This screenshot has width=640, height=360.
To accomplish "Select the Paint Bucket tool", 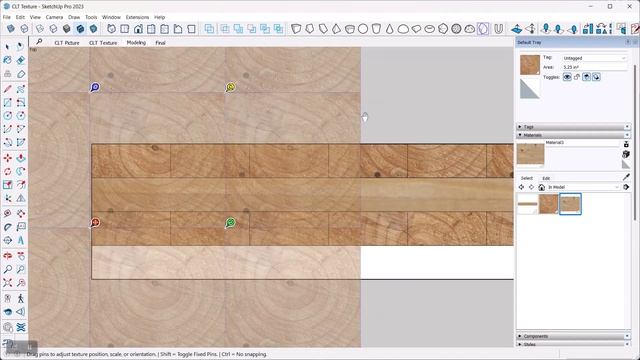I will click(x=7, y=60).
